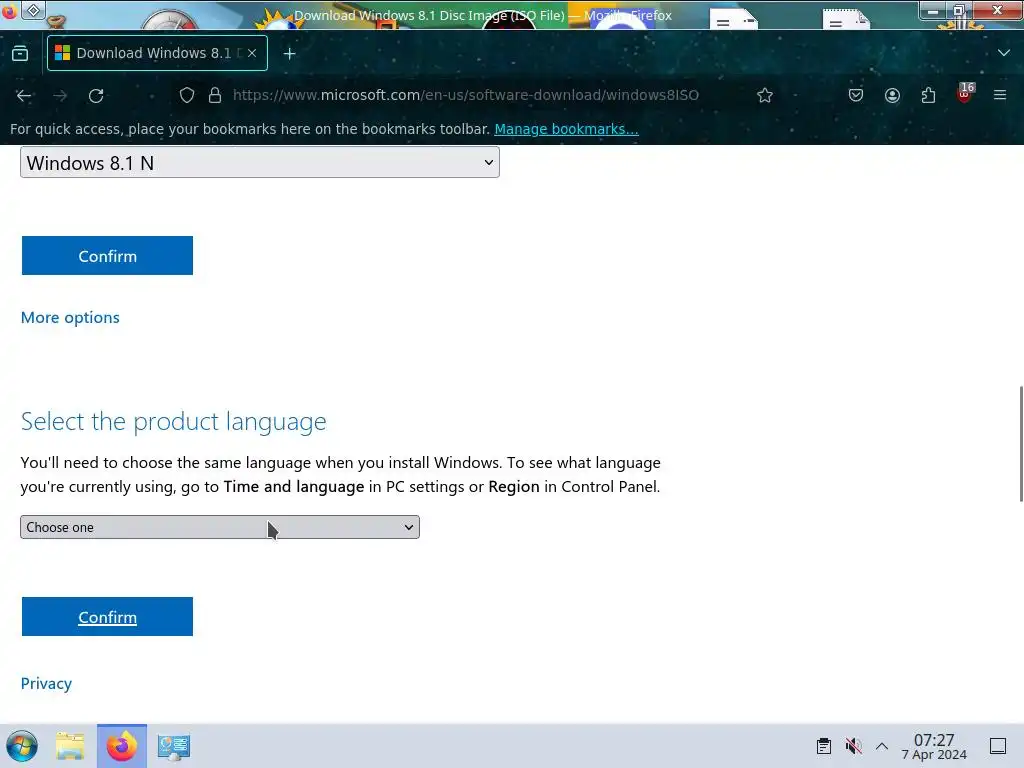Open Firefox account menu
This screenshot has width=1024, height=768.
tap(892, 95)
